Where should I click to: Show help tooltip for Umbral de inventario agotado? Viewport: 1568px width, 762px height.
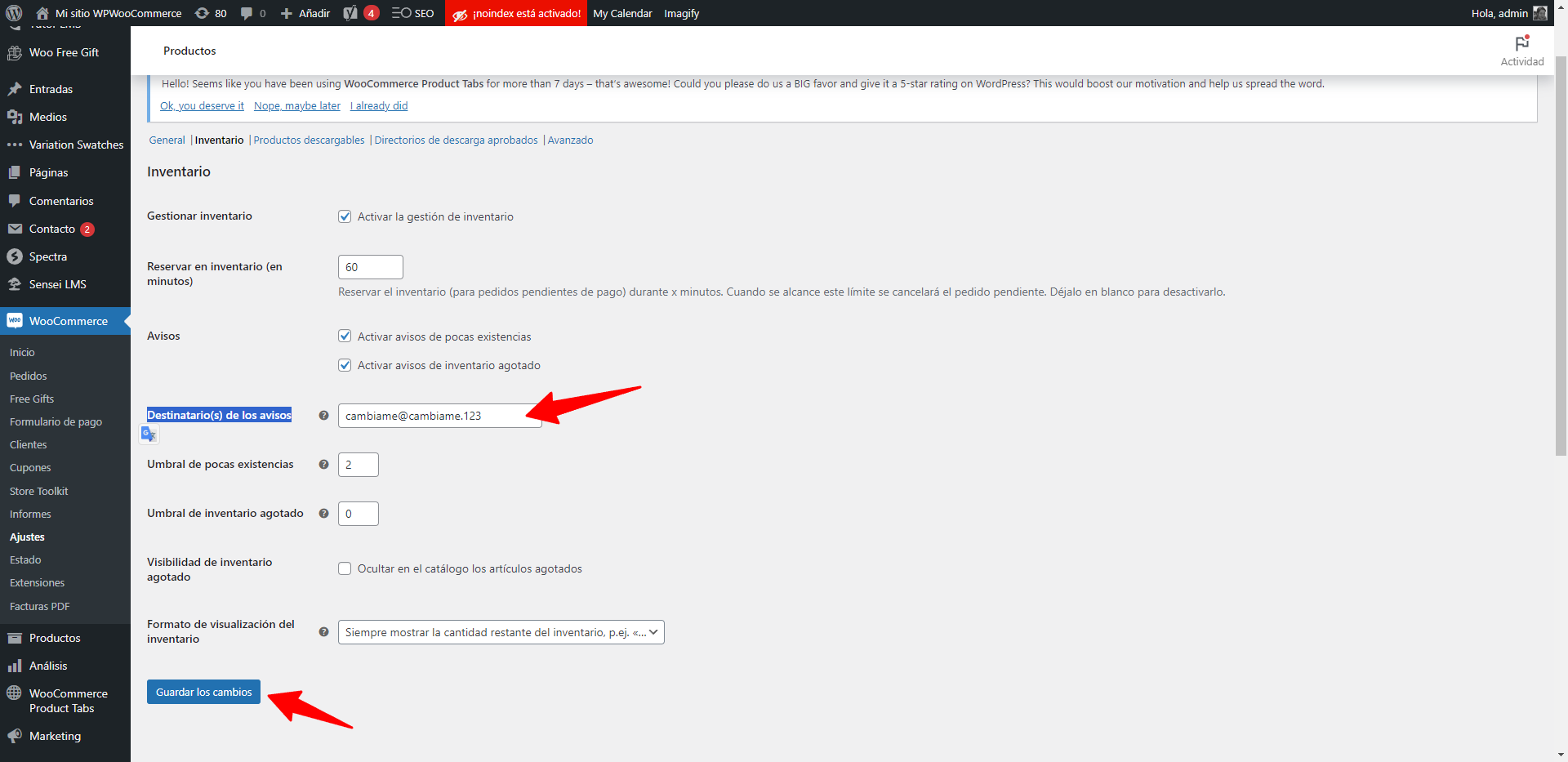pyautogui.click(x=323, y=514)
